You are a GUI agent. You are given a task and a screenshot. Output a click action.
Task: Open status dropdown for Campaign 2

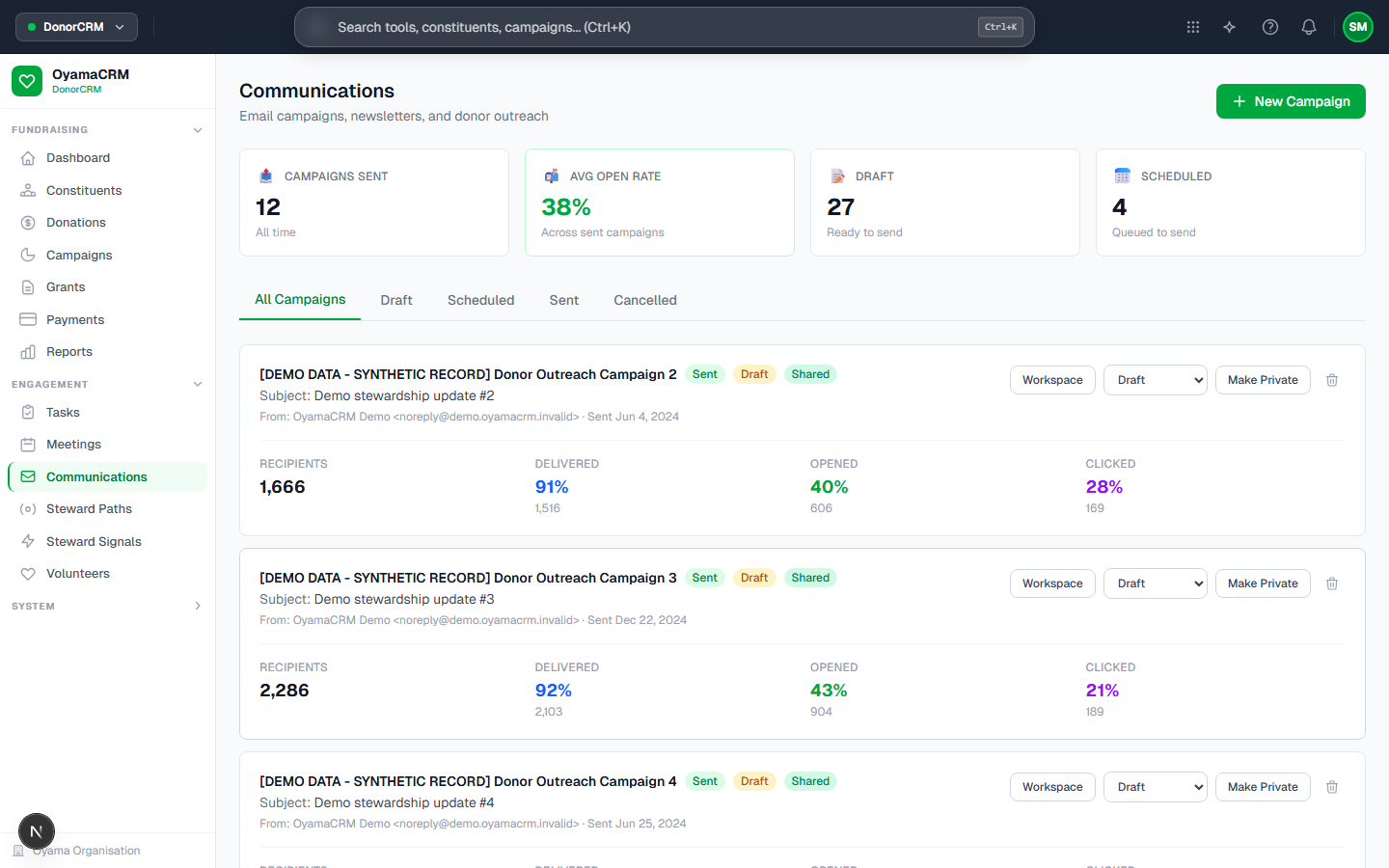pos(1156,380)
